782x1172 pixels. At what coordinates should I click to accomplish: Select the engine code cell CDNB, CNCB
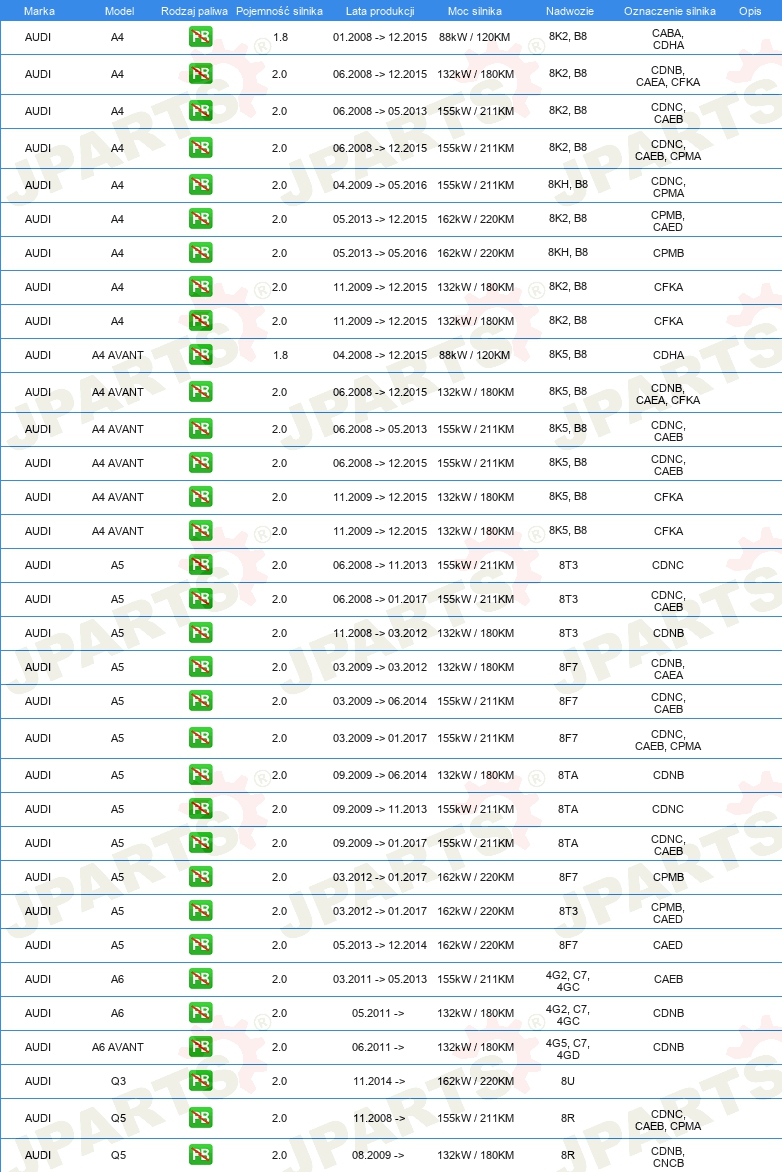point(668,1157)
